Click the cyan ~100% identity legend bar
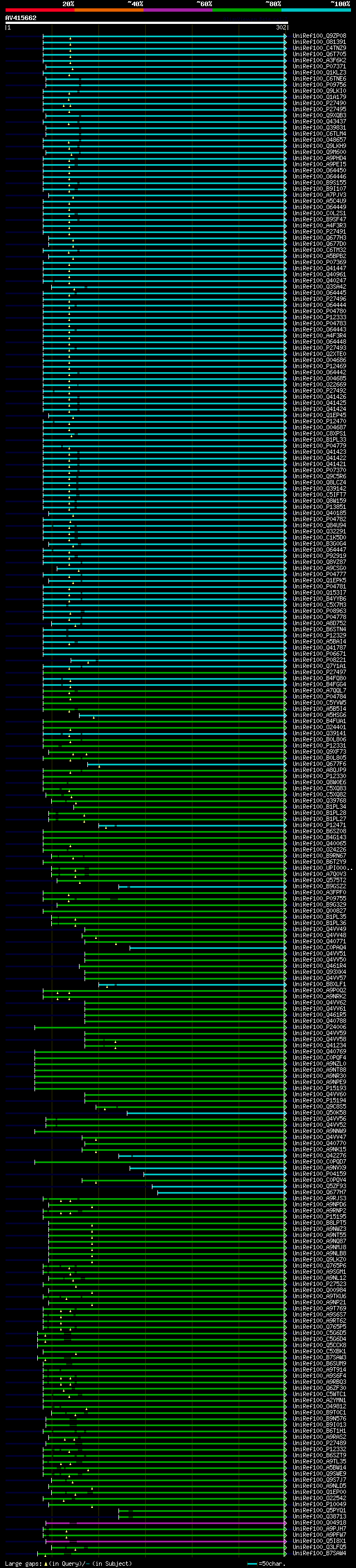The height and width of the screenshot is (1568, 356). (x=316, y=10)
